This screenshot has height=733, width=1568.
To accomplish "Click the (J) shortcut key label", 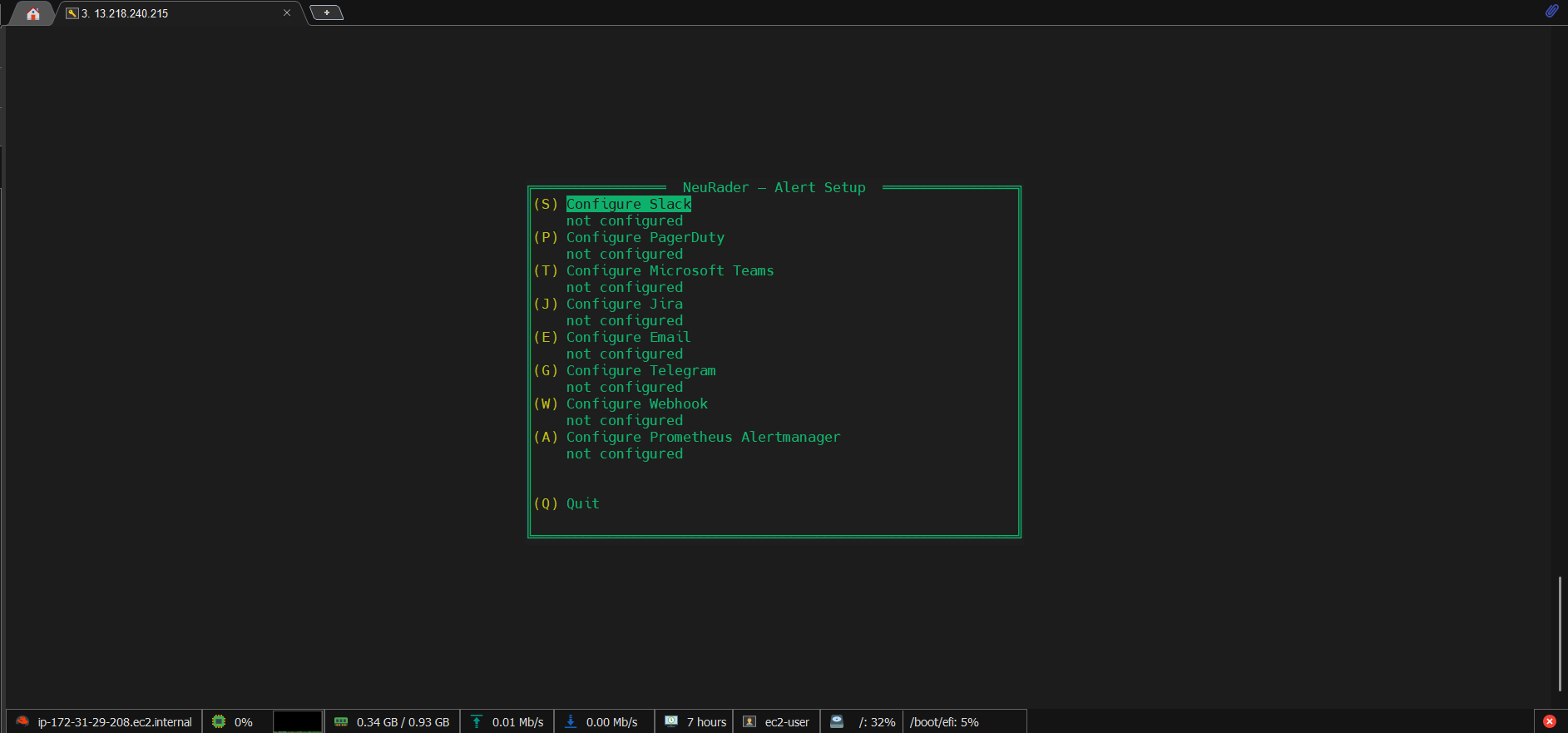I will coord(546,304).
